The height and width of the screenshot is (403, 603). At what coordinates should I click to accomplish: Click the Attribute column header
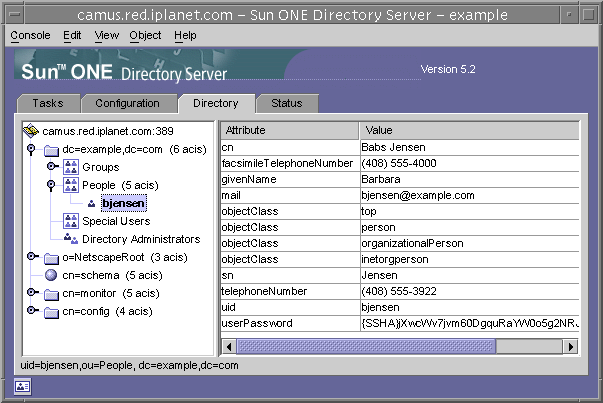290,130
